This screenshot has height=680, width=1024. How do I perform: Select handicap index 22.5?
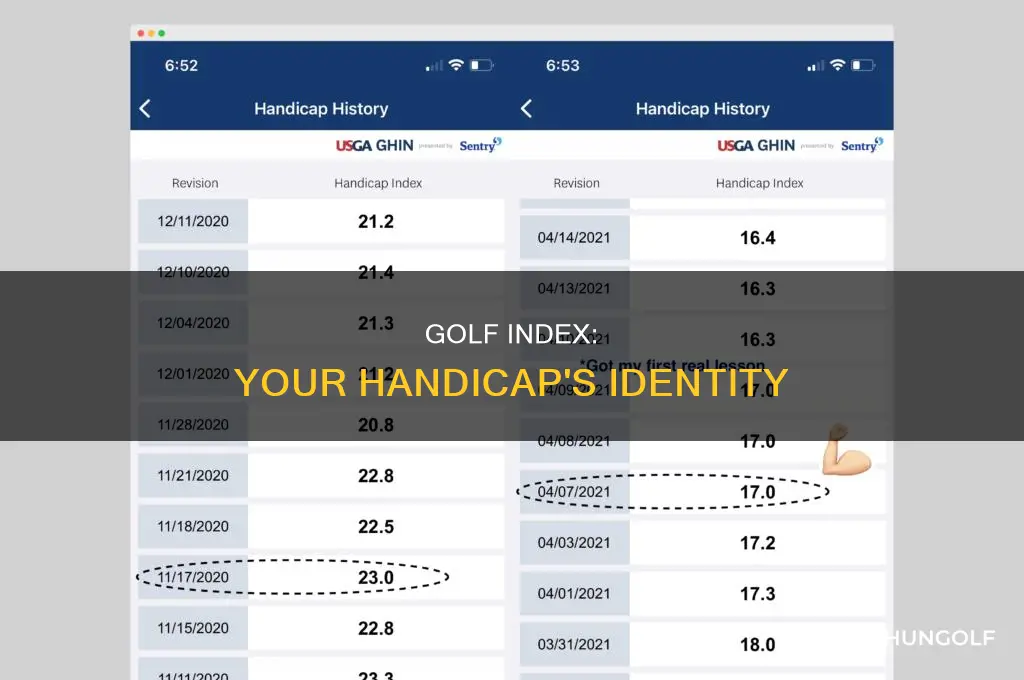point(376,526)
